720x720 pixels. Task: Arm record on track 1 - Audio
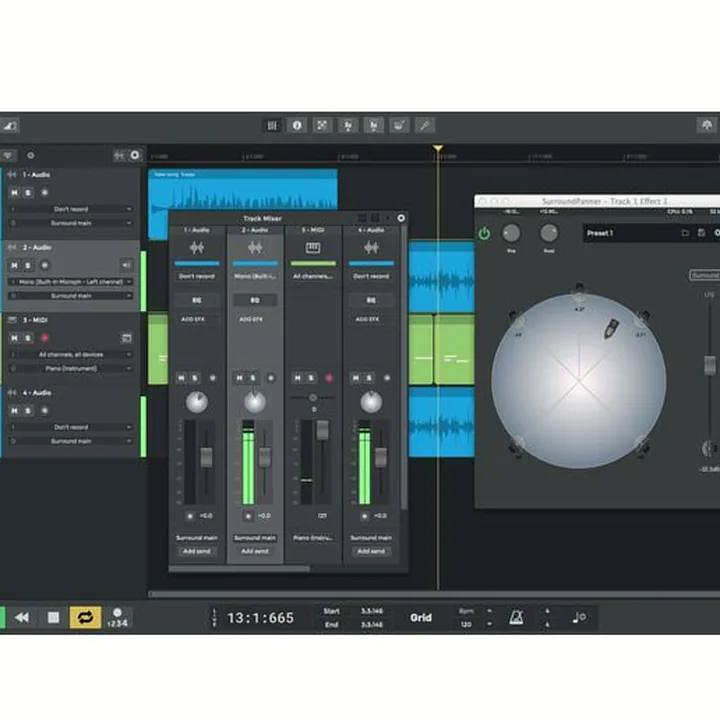45,192
